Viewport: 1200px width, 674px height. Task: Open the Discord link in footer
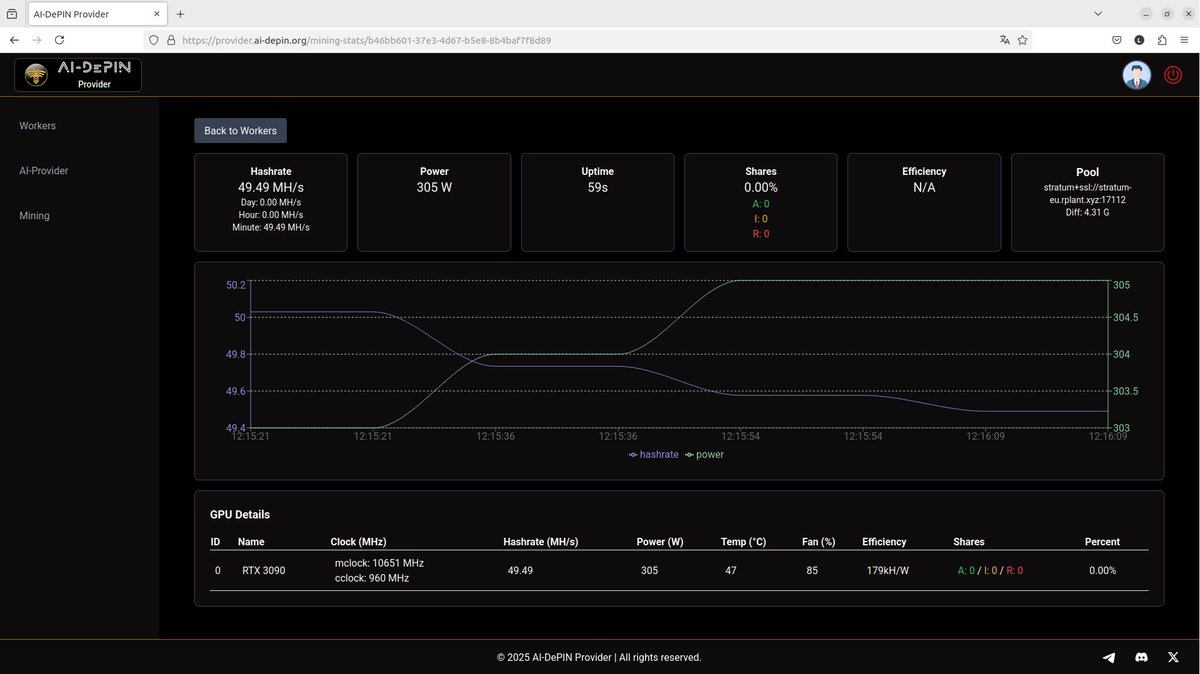tap(1141, 657)
